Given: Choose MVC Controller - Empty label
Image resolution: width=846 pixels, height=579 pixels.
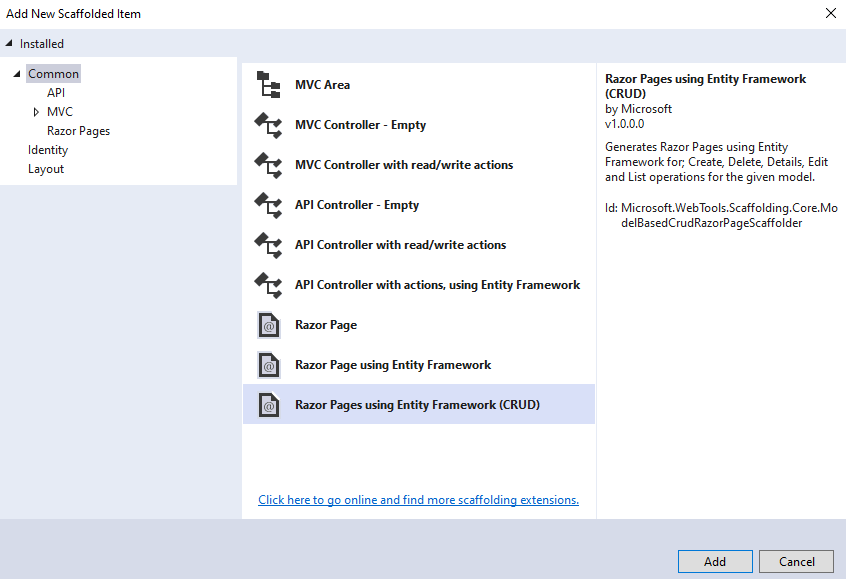Looking at the screenshot, I should click(x=360, y=125).
